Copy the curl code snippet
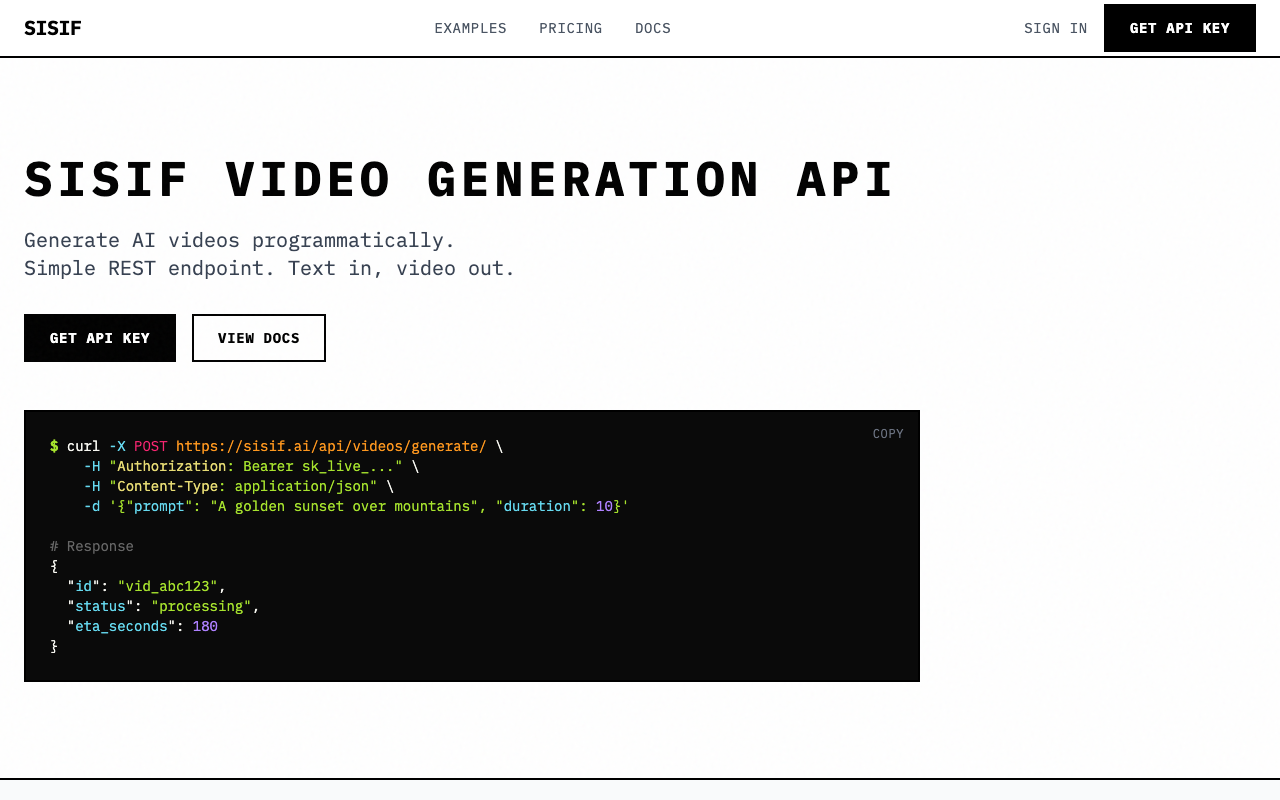Image resolution: width=1280 pixels, height=800 pixels. pyautogui.click(x=887, y=434)
